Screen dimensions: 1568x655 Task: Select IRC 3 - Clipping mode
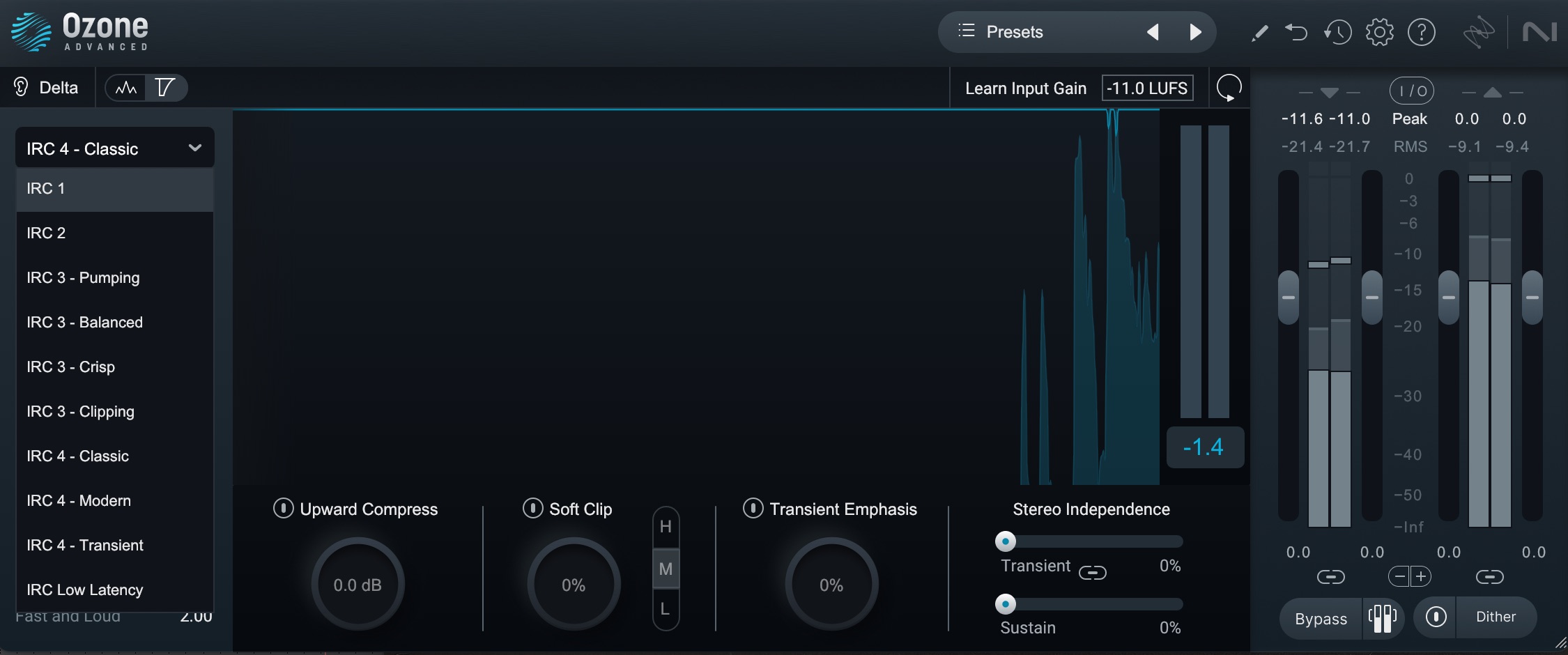115,412
